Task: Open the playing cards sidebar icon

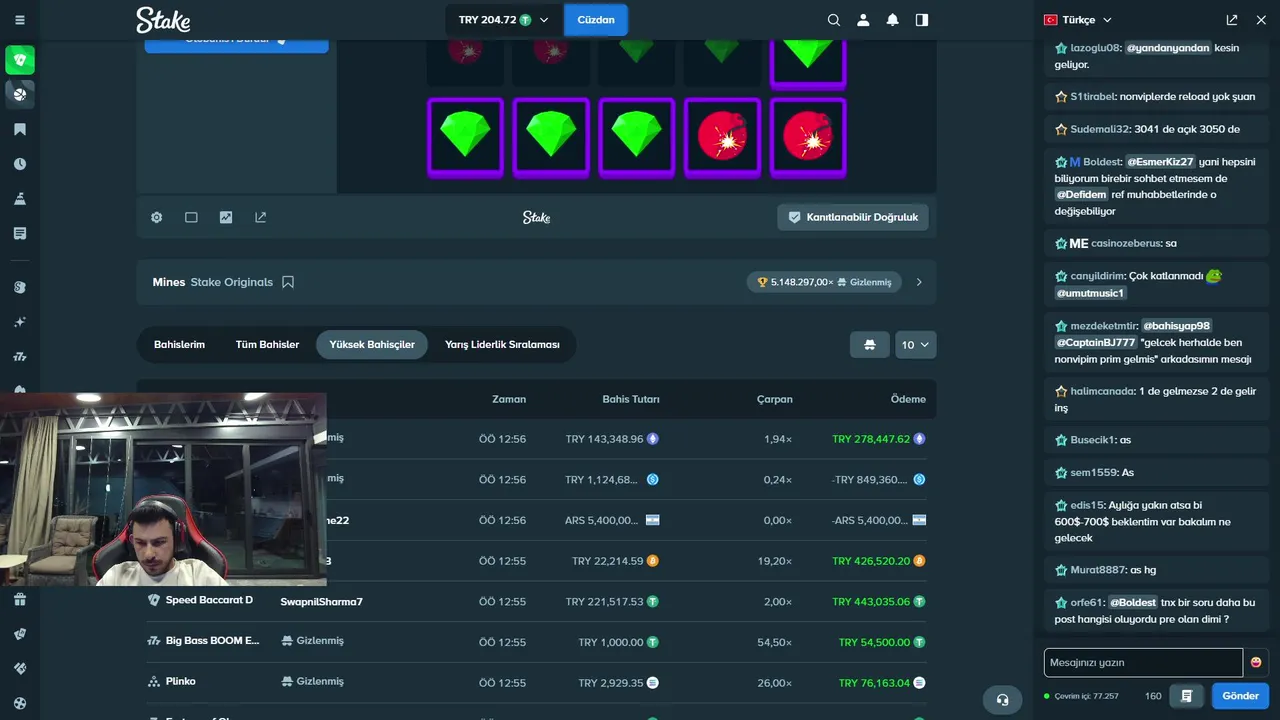Action: coord(20,634)
